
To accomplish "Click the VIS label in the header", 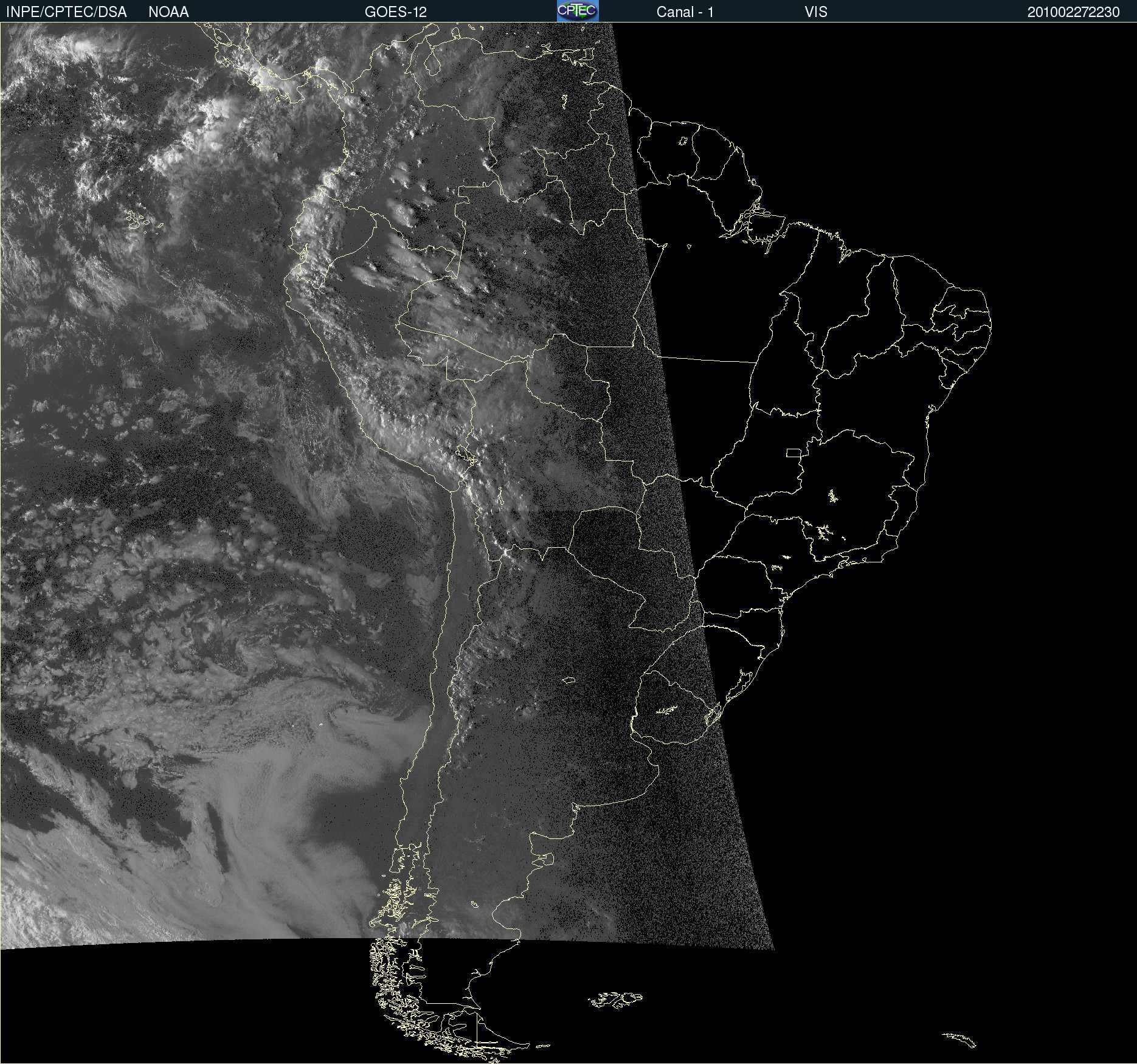I will (x=816, y=12).
